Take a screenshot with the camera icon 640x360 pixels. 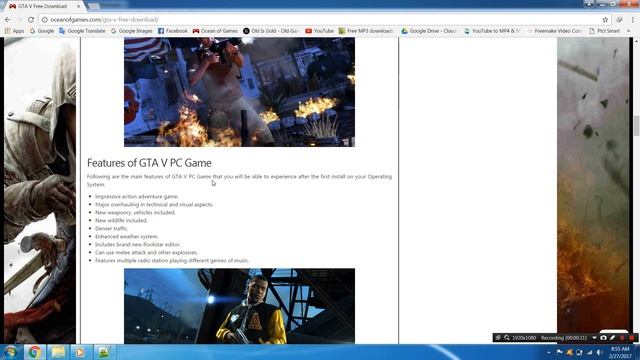[603, 338]
